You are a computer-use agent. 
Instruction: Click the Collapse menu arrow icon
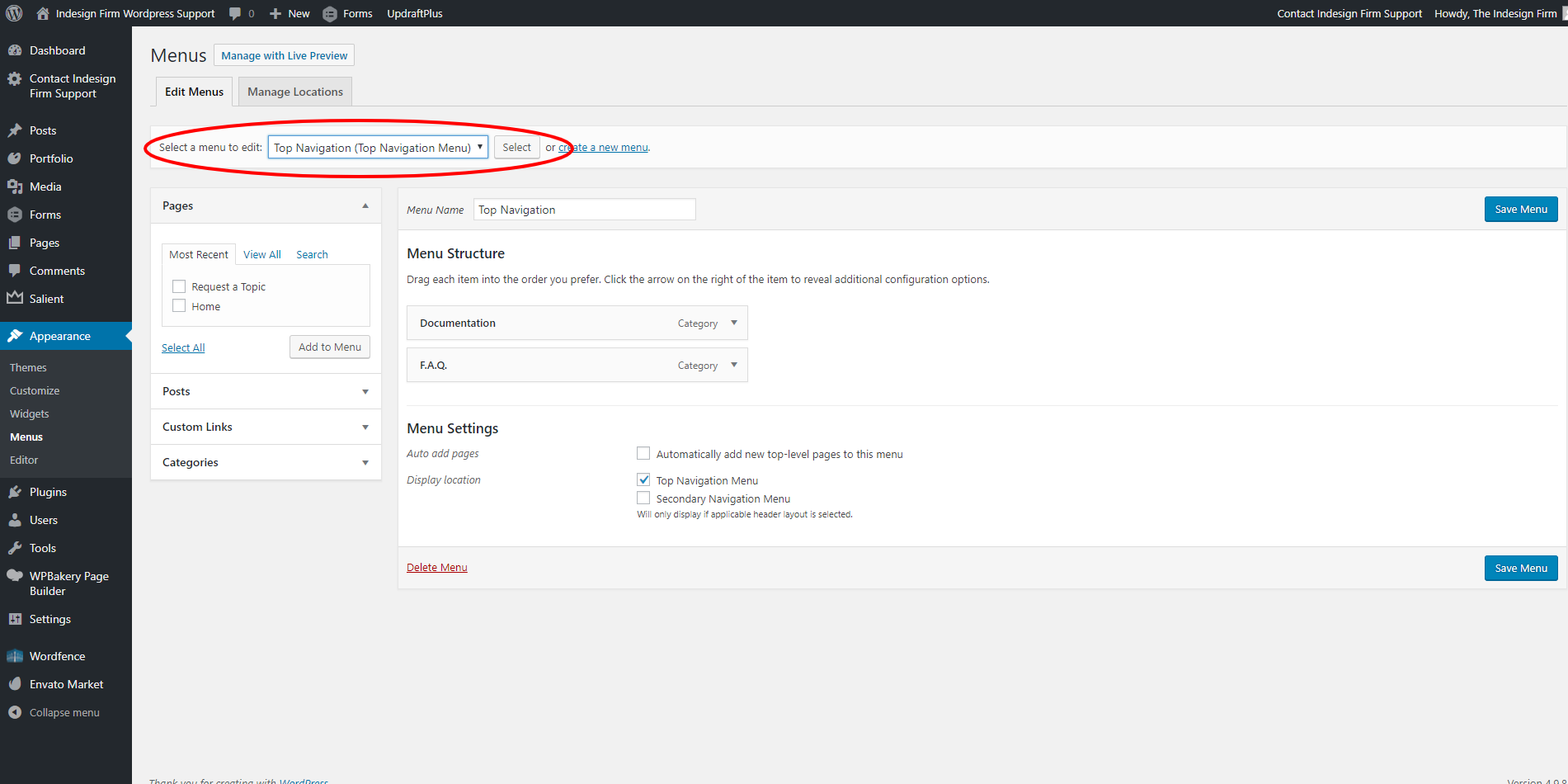tap(15, 712)
